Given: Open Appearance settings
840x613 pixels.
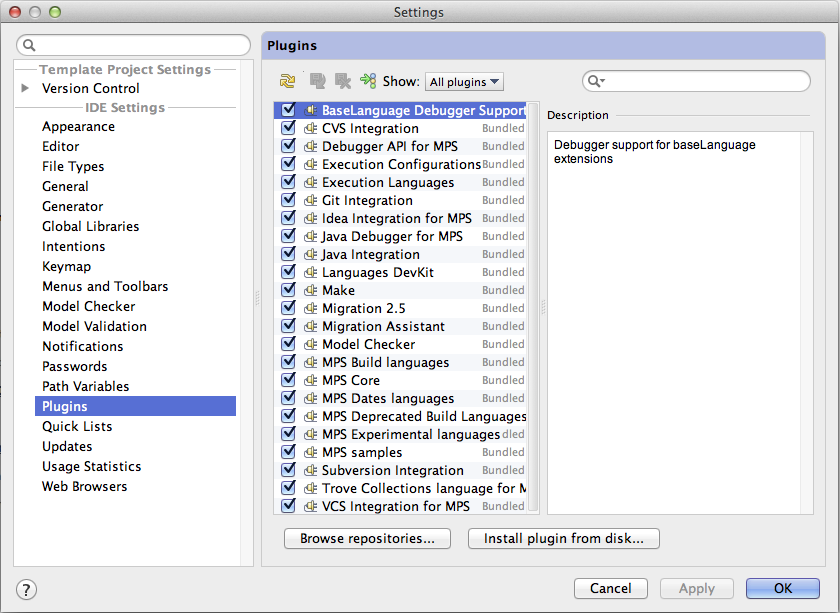Looking at the screenshot, I should pos(78,126).
